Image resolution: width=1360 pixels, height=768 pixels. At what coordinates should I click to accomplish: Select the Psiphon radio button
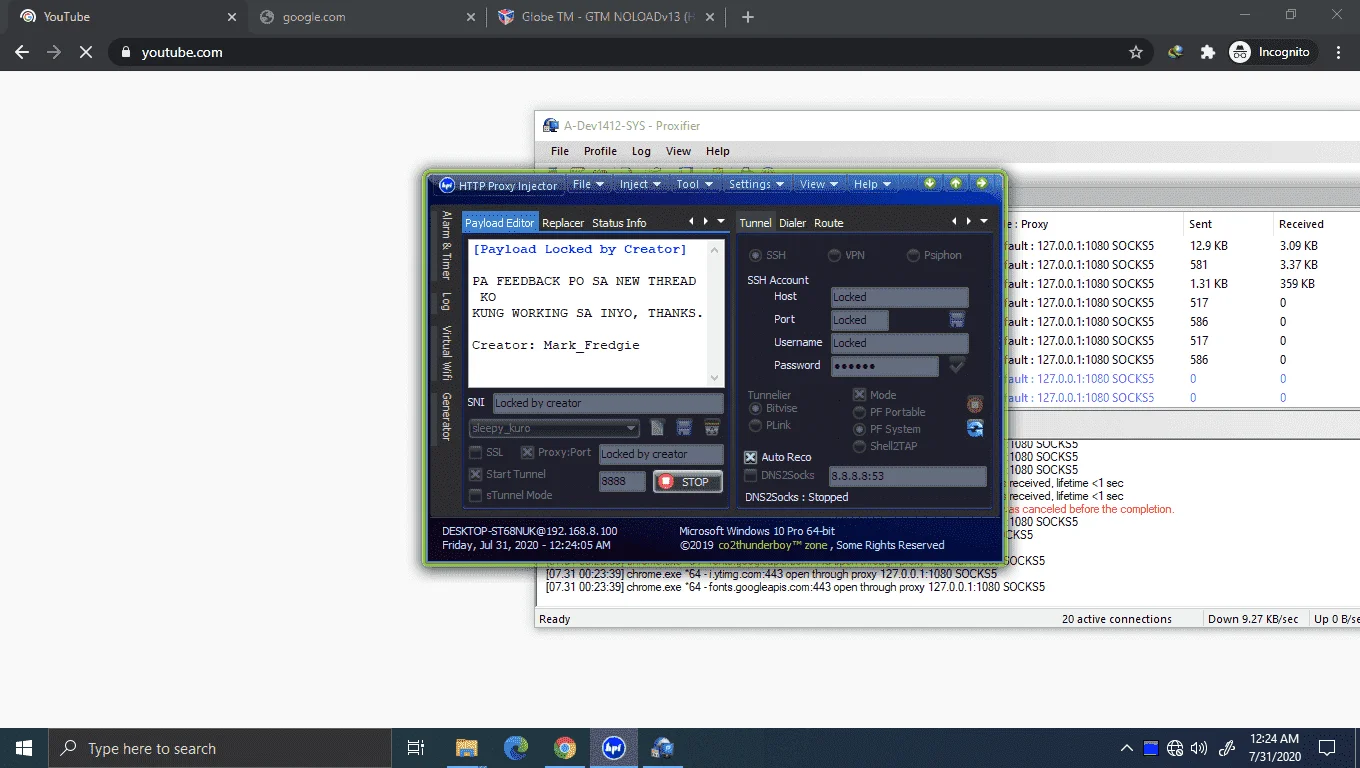click(x=913, y=256)
